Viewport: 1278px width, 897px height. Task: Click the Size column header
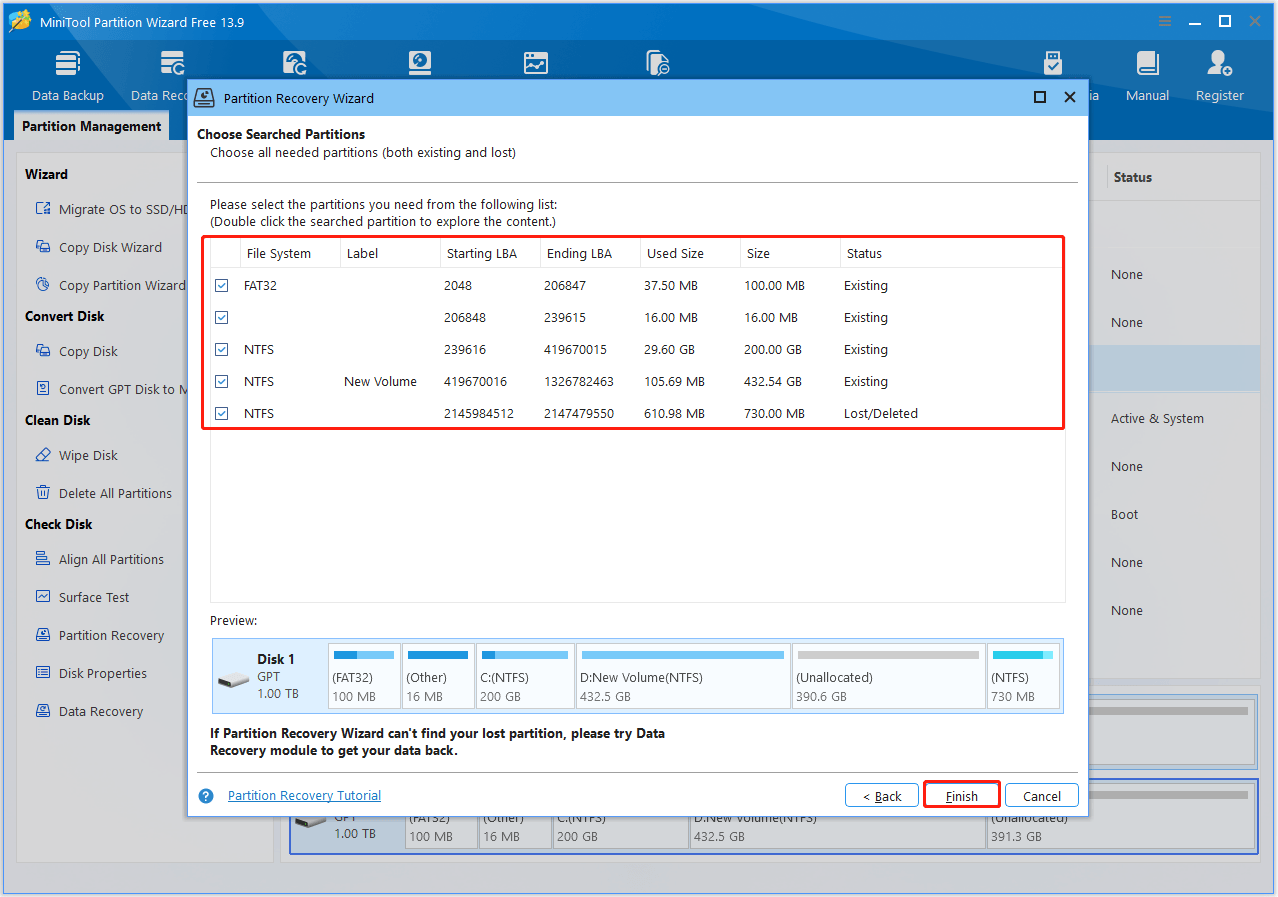click(x=790, y=254)
